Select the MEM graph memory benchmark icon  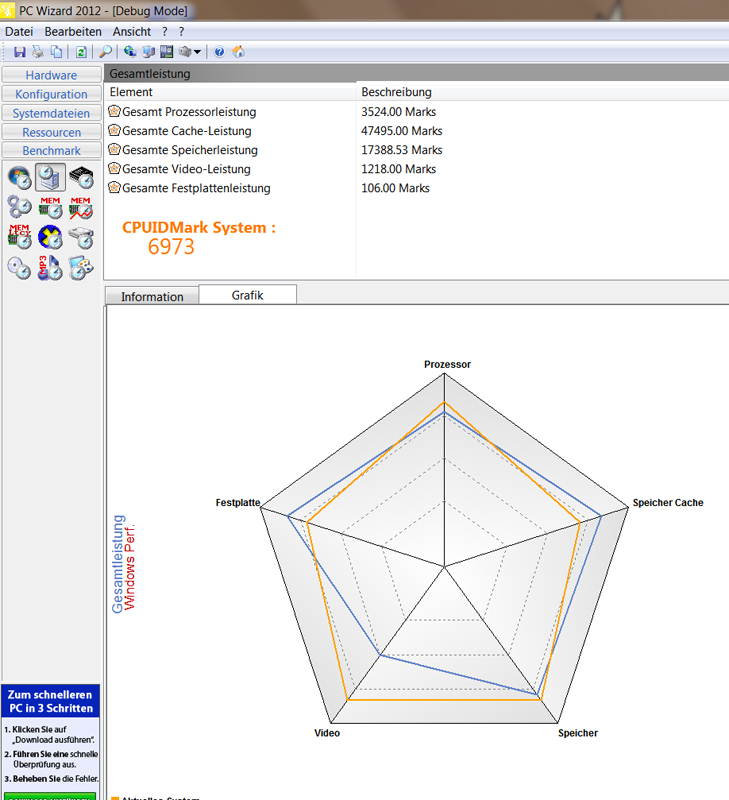(81, 207)
